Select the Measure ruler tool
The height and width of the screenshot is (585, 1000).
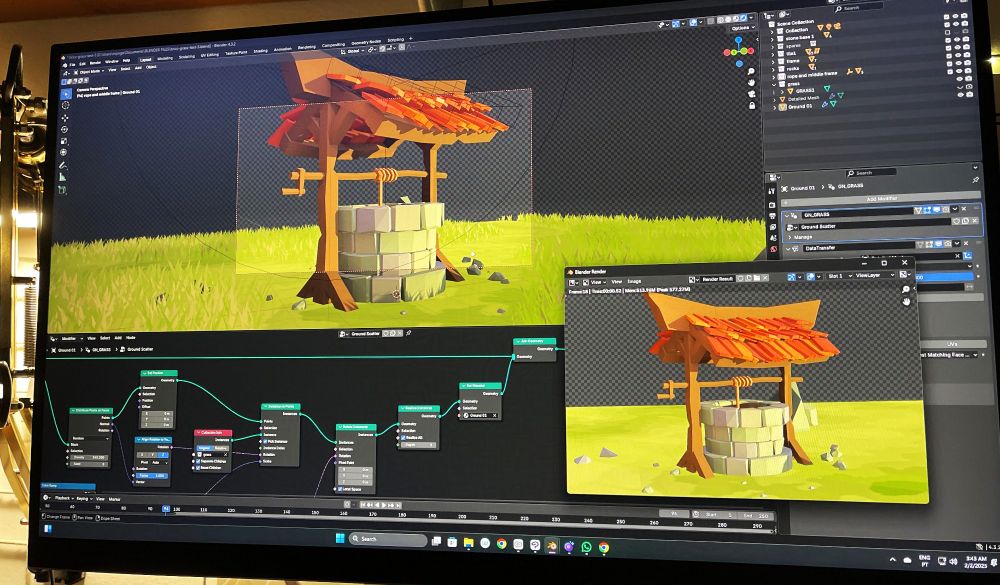(62, 177)
